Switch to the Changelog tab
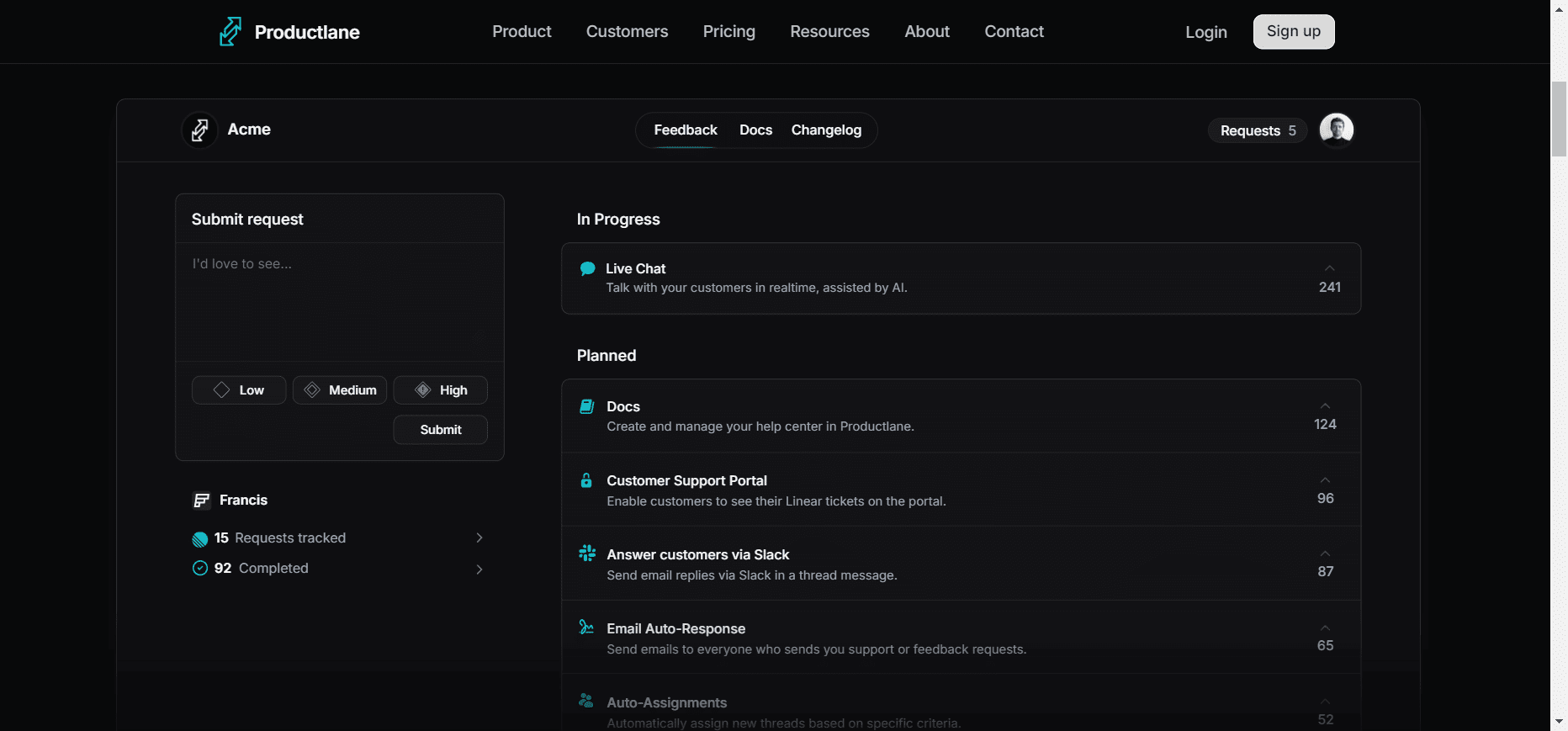Screen dimensions: 1568x731 pyautogui.click(x=826, y=130)
